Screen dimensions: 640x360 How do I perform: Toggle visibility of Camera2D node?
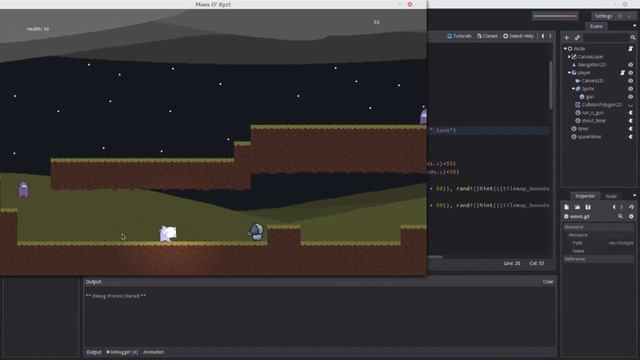[x=631, y=81]
